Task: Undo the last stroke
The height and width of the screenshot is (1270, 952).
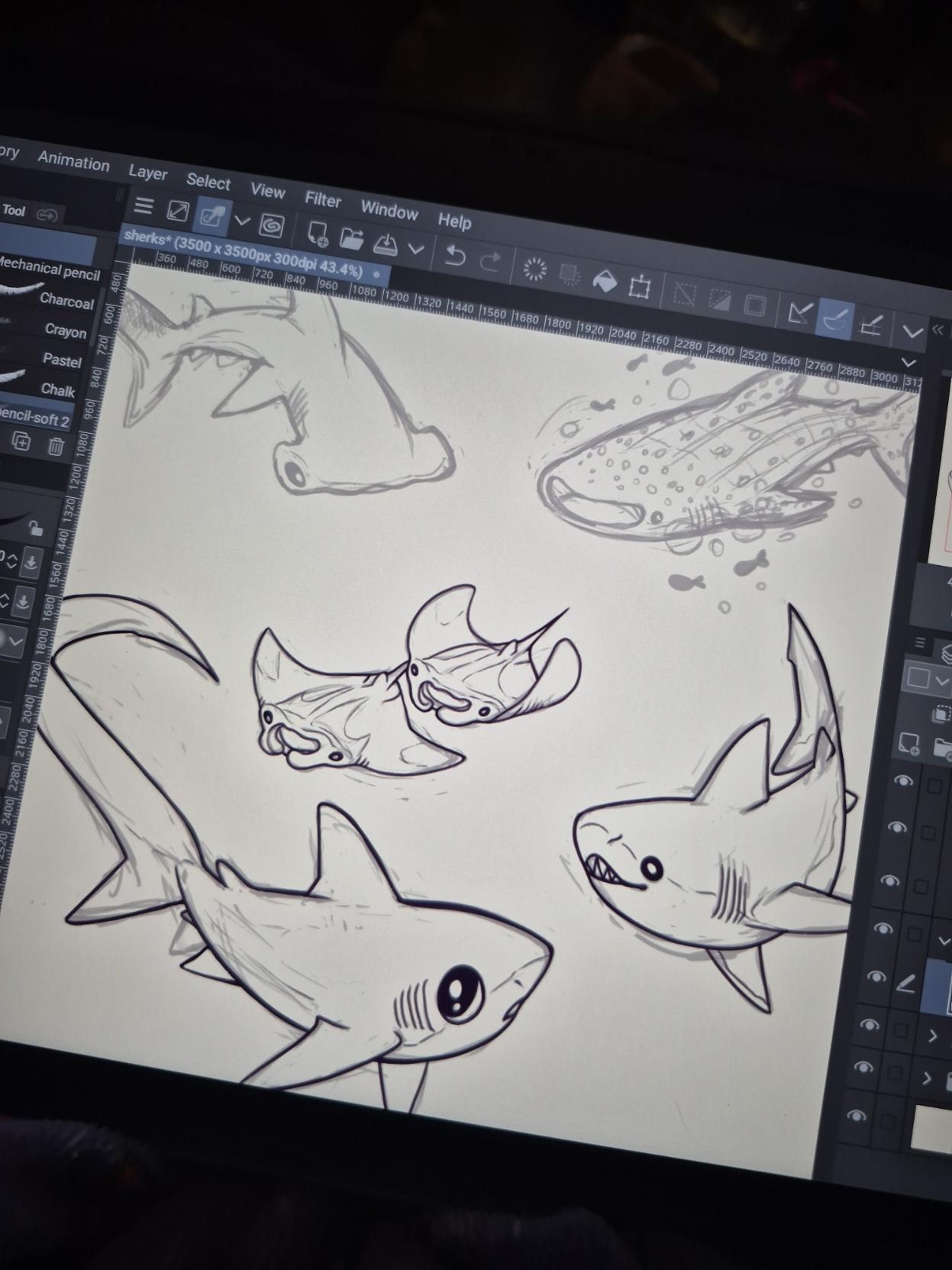Action: 455,255
